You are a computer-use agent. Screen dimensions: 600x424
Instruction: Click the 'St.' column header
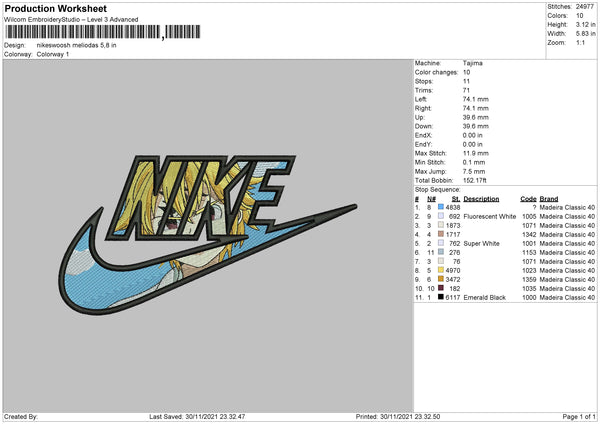pos(456,199)
